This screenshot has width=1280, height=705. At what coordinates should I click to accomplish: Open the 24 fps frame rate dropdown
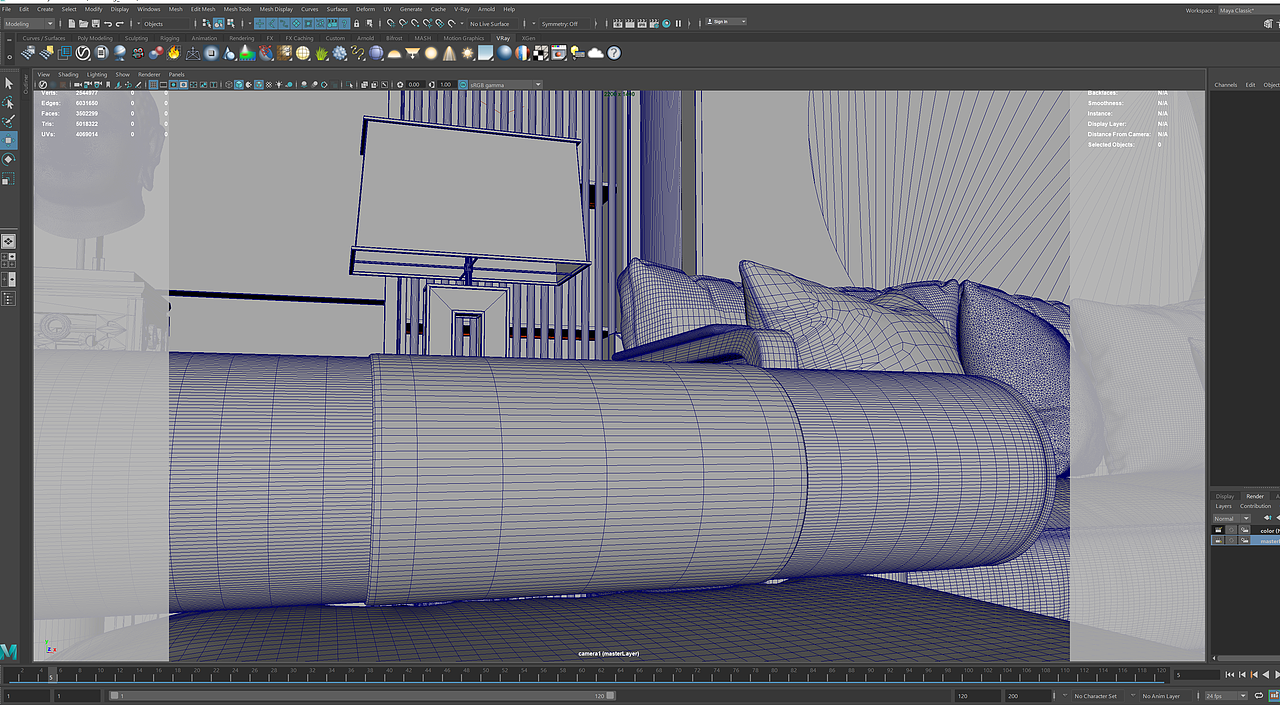[x=1226, y=695]
